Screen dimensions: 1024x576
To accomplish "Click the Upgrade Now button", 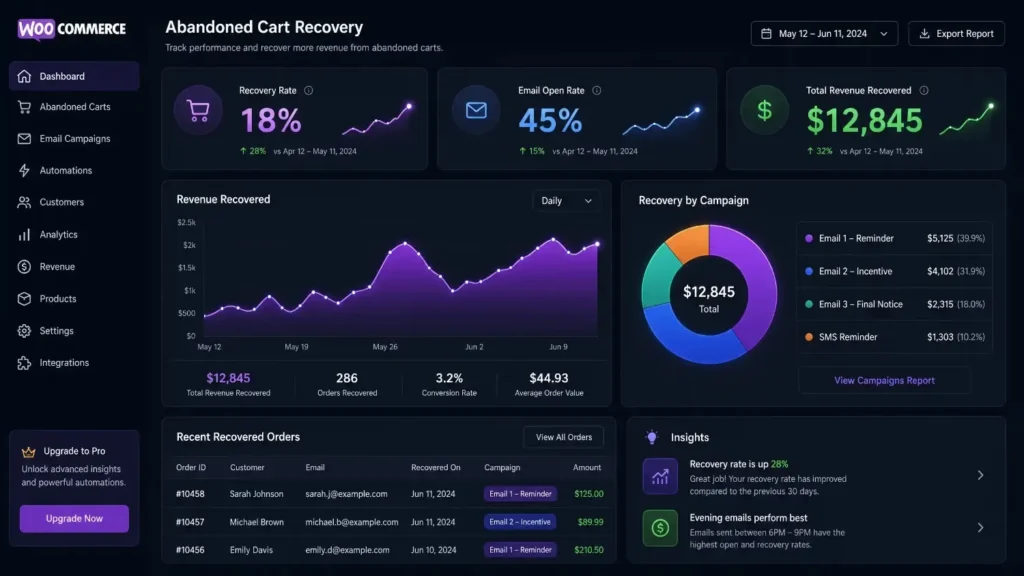I will point(74,519).
